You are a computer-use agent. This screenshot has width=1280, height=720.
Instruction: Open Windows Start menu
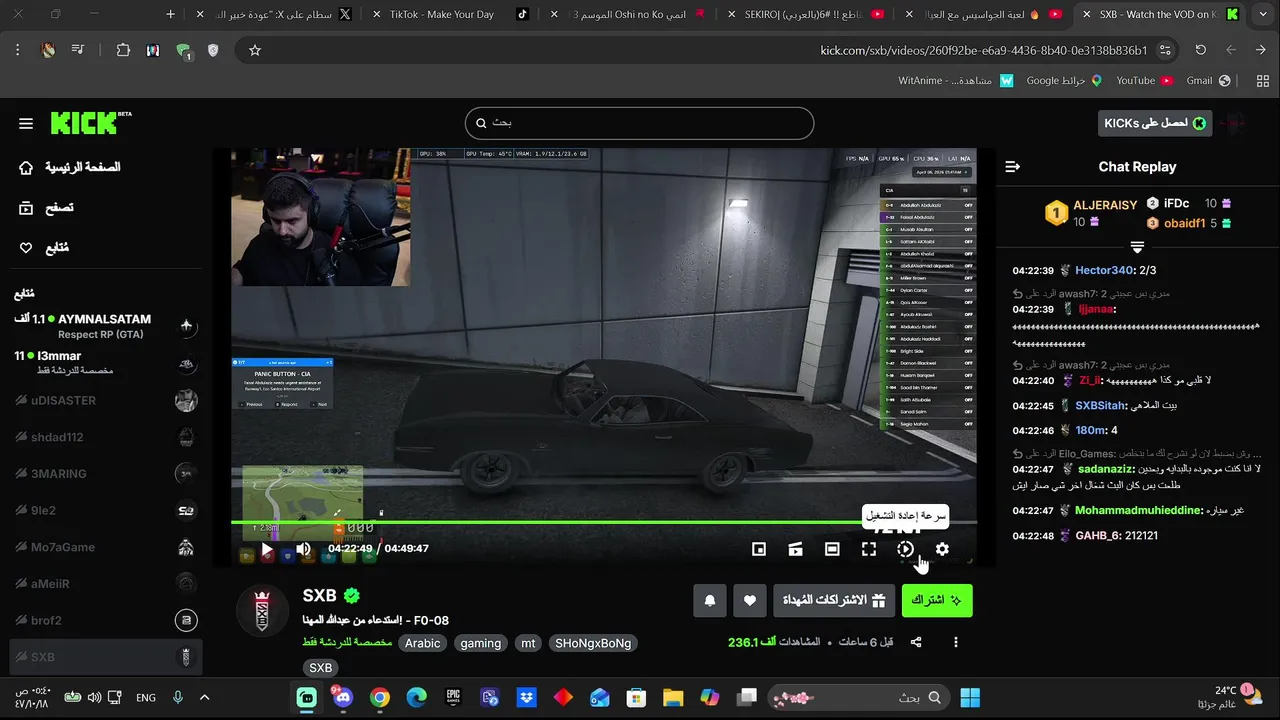pos(970,697)
